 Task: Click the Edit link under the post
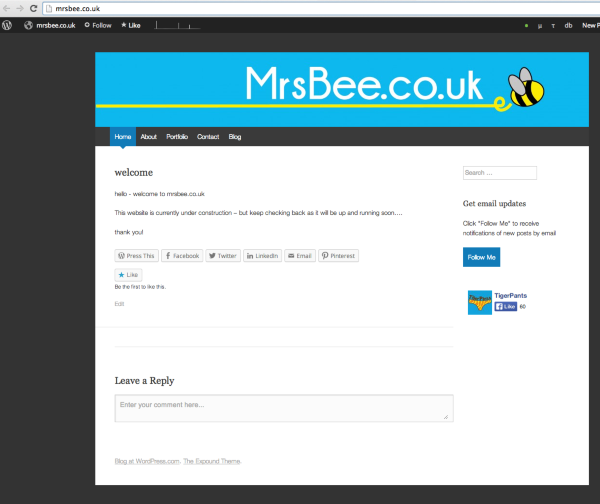(119, 303)
